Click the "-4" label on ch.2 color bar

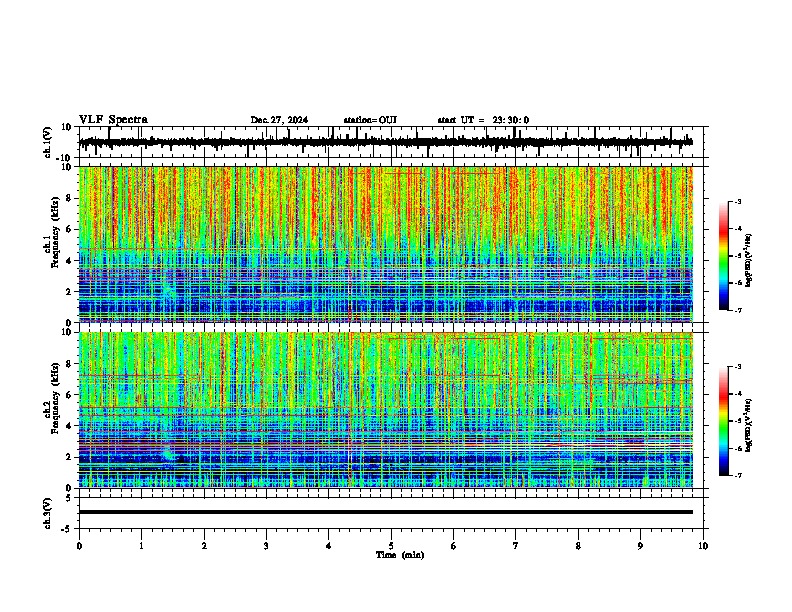pyautogui.click(x=738, y=394)
